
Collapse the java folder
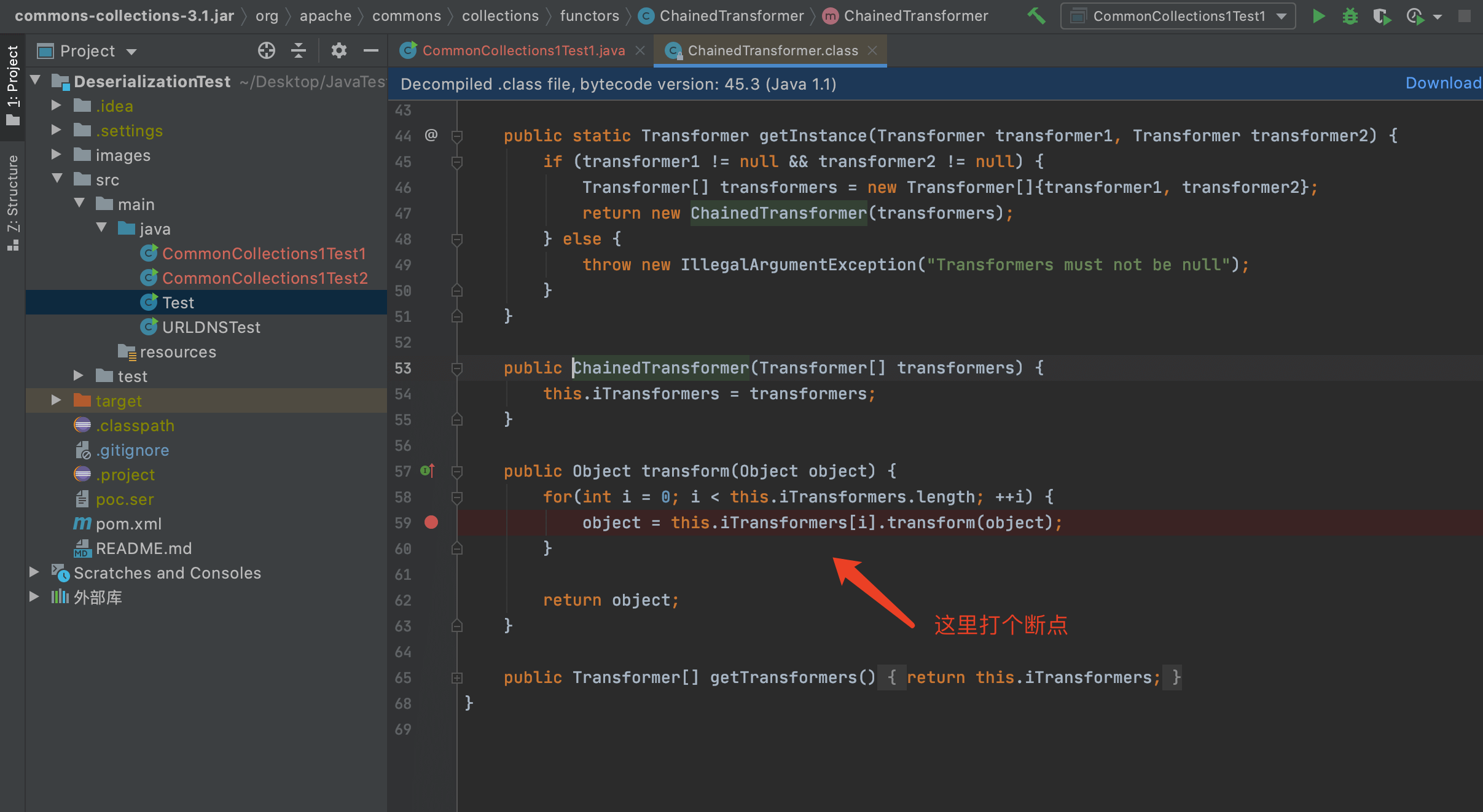(x=101, y=227)
